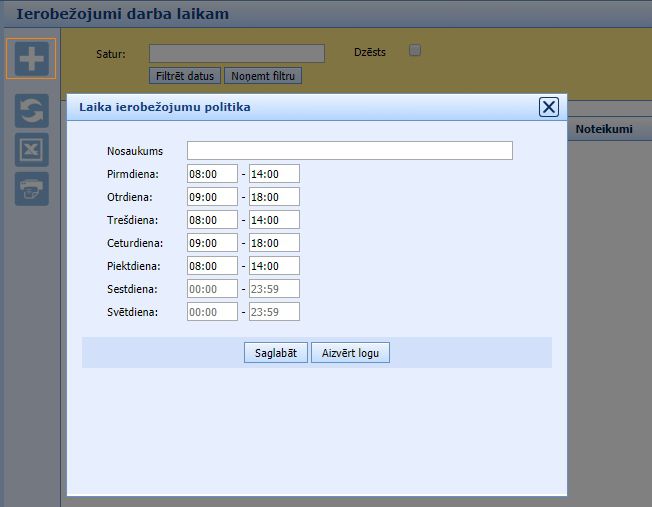Click the Satur filter input field
Image resolution: width=652 pixels, height=507 pixels.
pyautogui.click(x=237, y=54)
